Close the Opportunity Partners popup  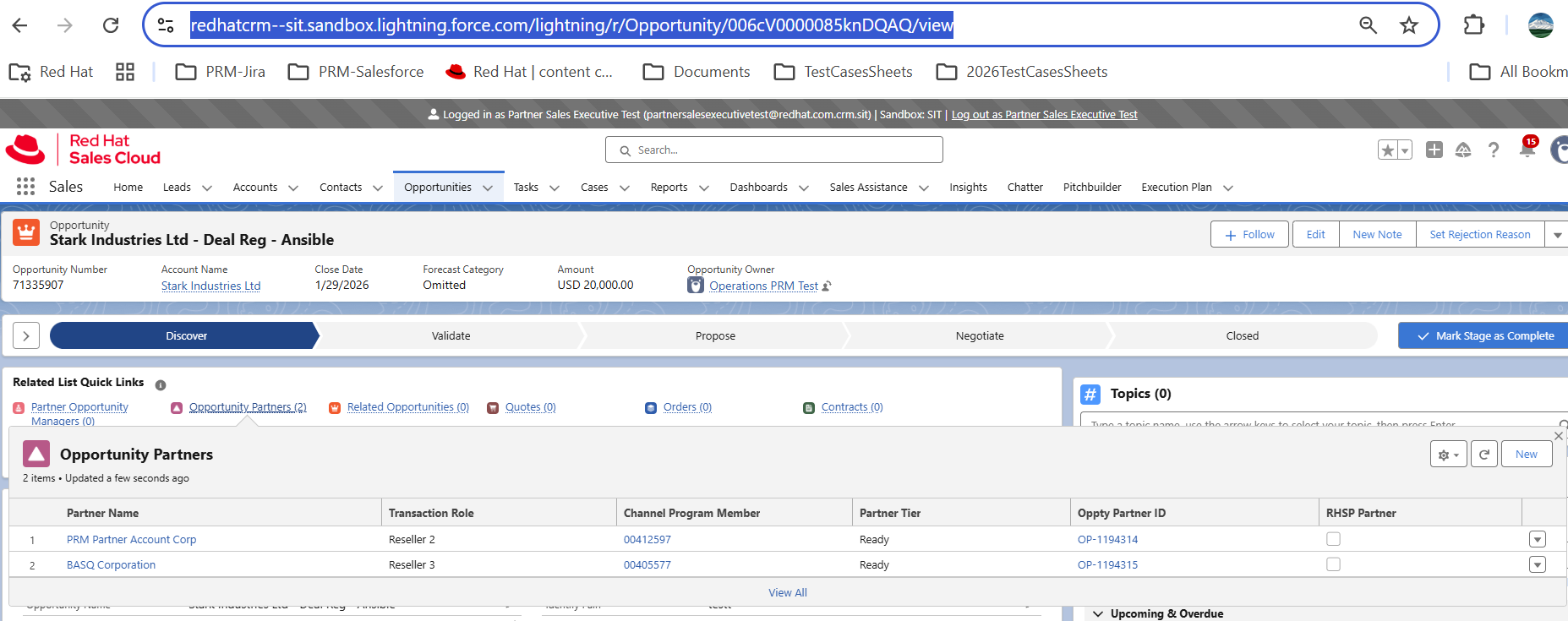(1559, 436)
